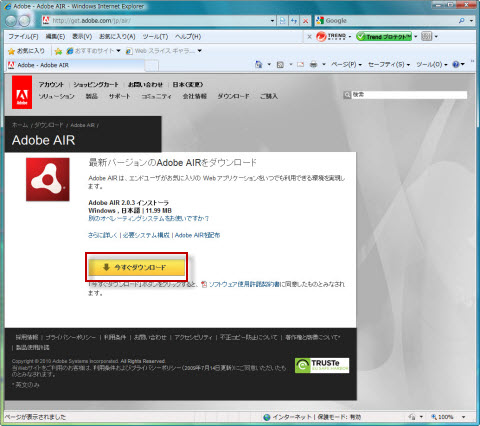The width and height of the screenshot is (480, 426).
Task: Click the new tab button
Action: 152,66
